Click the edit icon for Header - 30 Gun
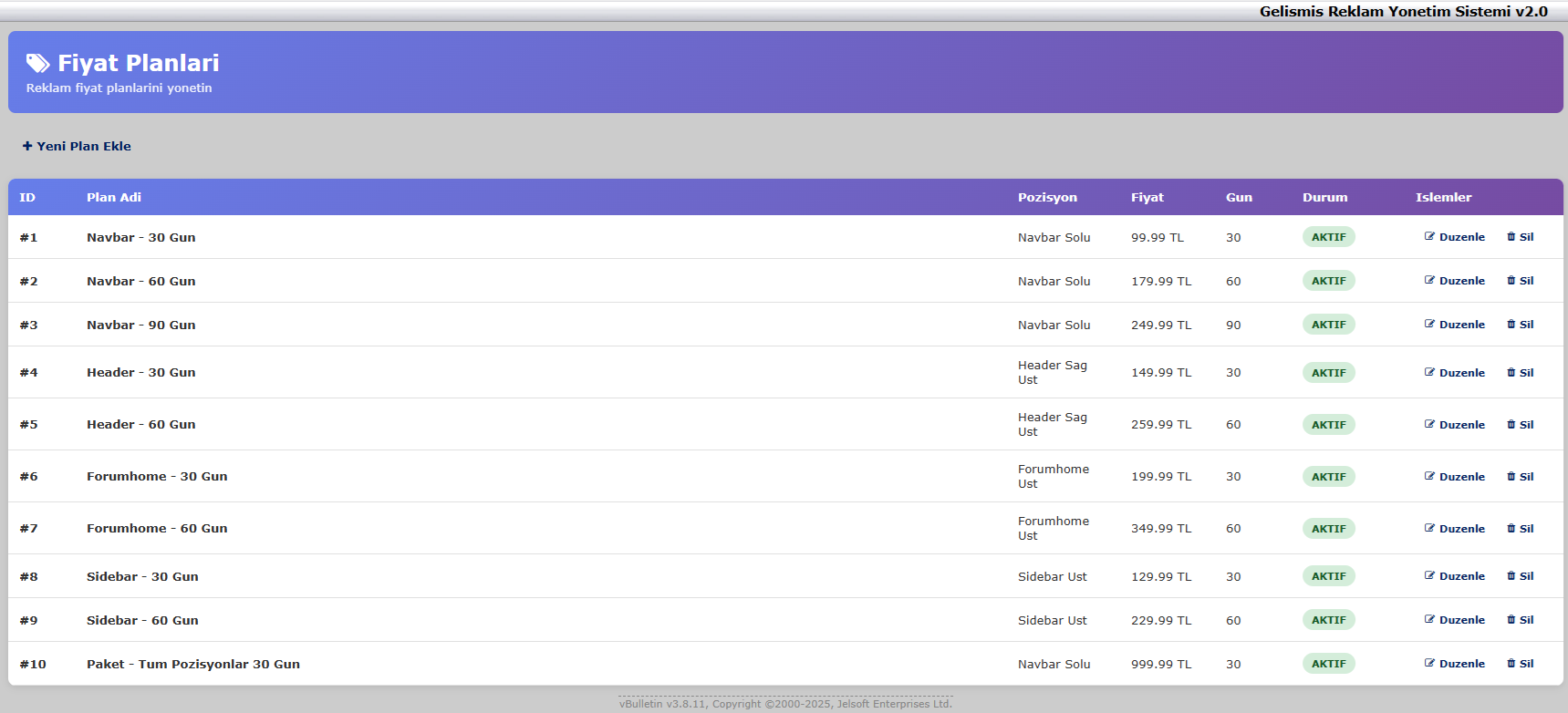 coord(1429,372)
